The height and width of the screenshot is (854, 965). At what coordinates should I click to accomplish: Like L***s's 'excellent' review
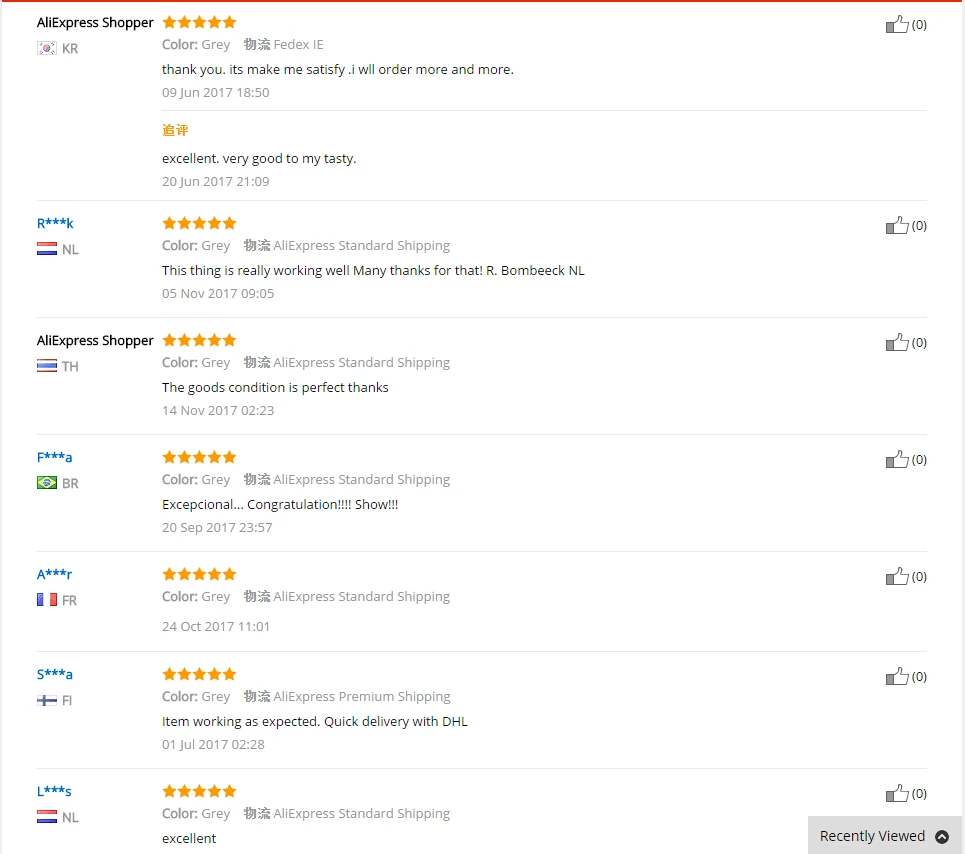click(x=897, y=794)
